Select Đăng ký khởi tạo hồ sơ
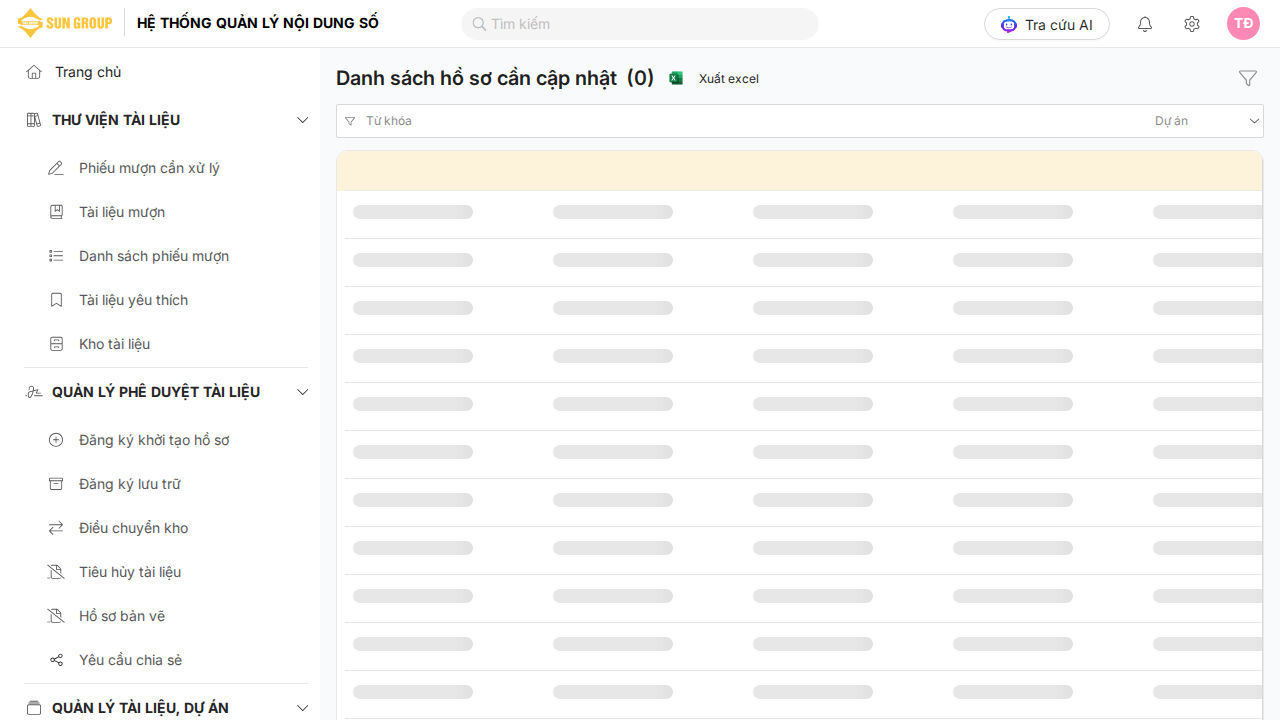The width and height of the screenshot is (1280, 720). tap(154, 440)
